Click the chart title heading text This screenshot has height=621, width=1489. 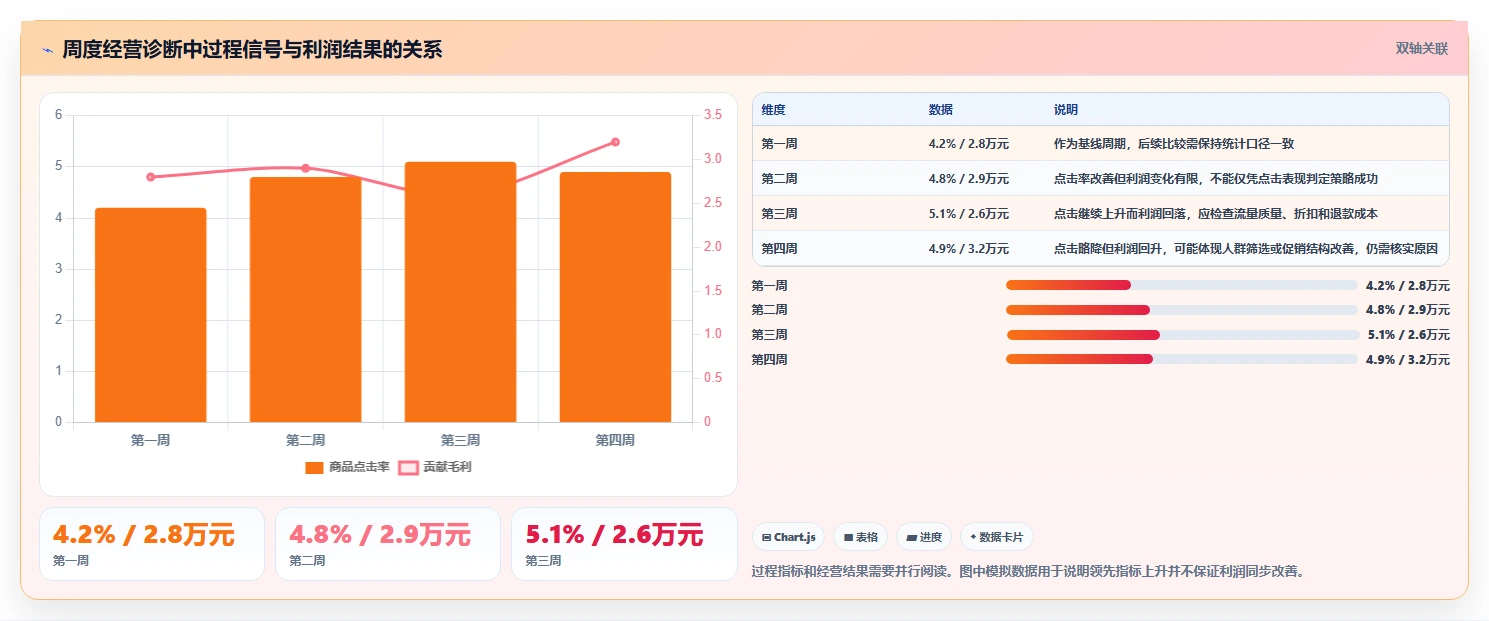[x=252, y=50]
